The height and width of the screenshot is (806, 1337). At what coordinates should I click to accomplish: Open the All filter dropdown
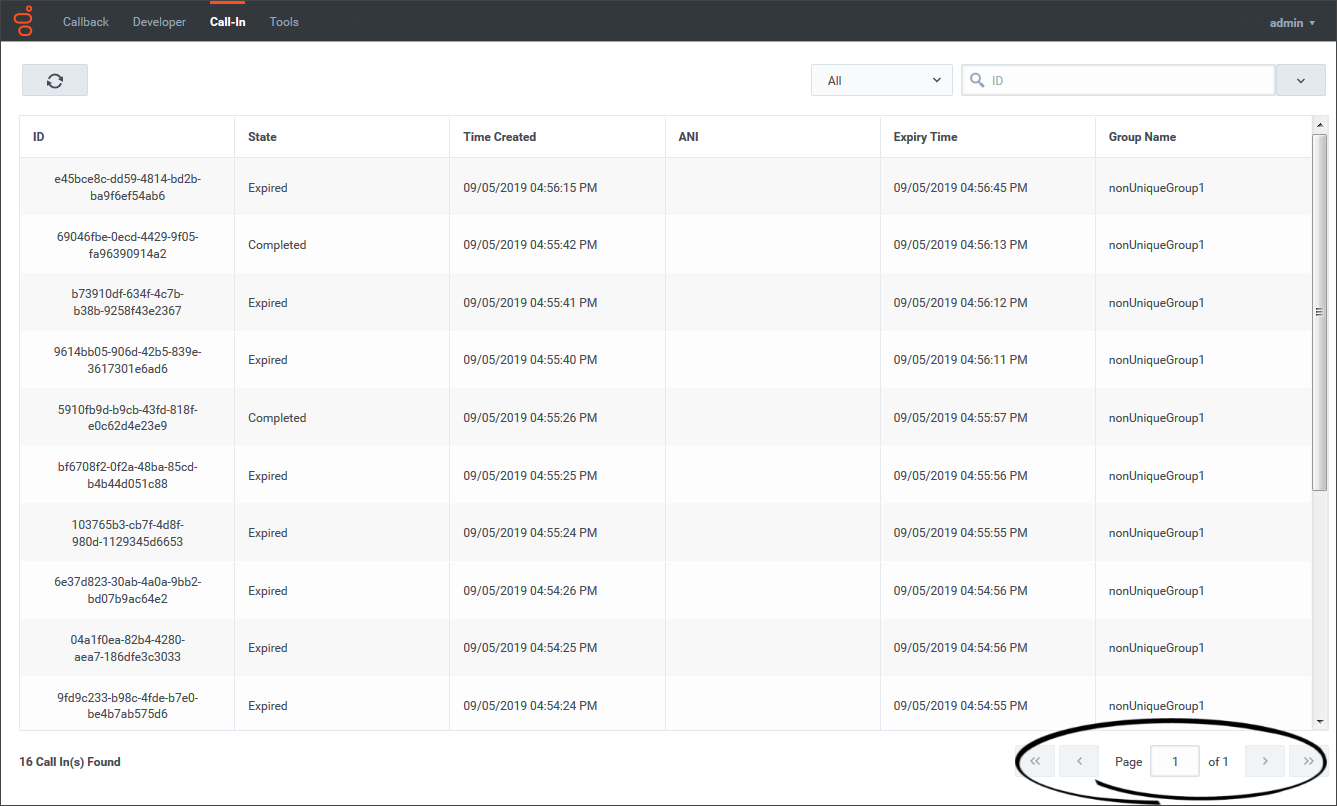(881, 79)
